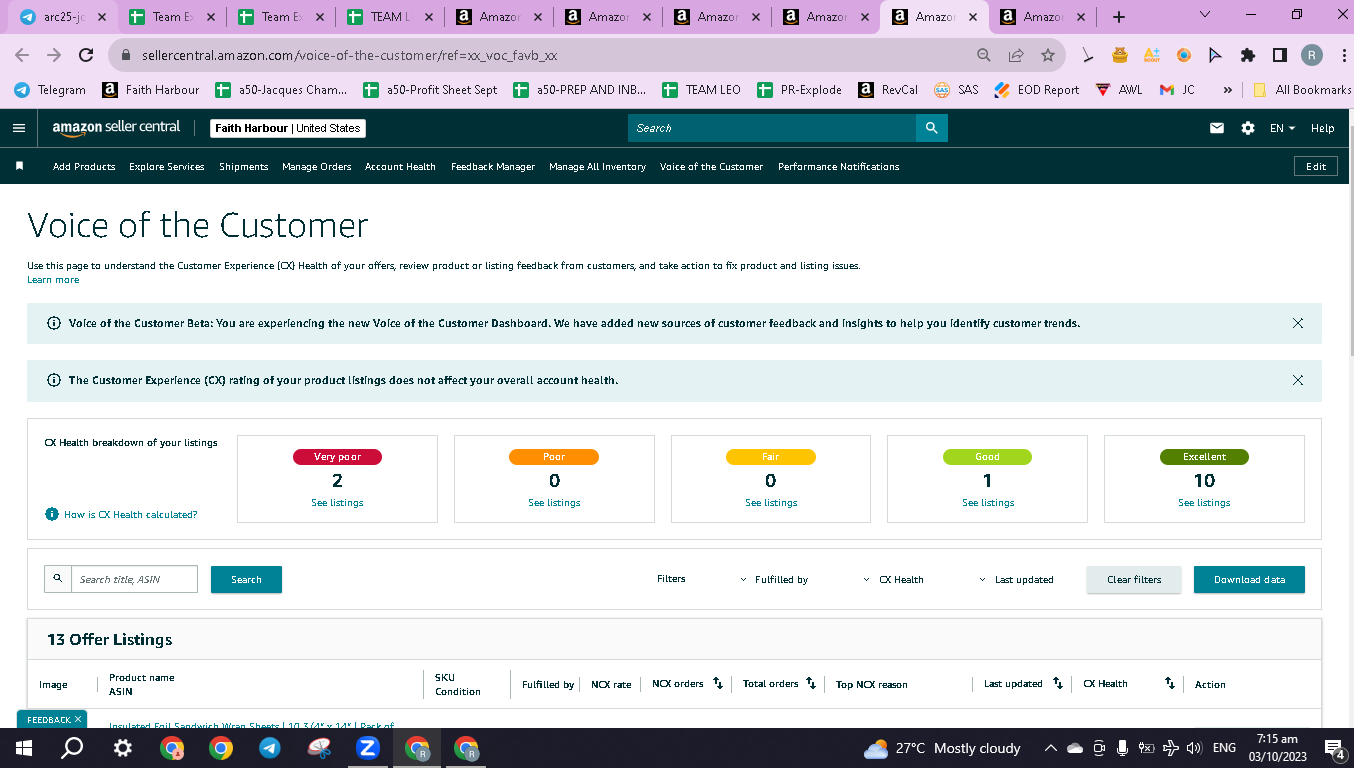The height and width of the screenshot is (768, 1354).
Task: Open Telegram from the Windows taskbar
Action: coord(269,748)
